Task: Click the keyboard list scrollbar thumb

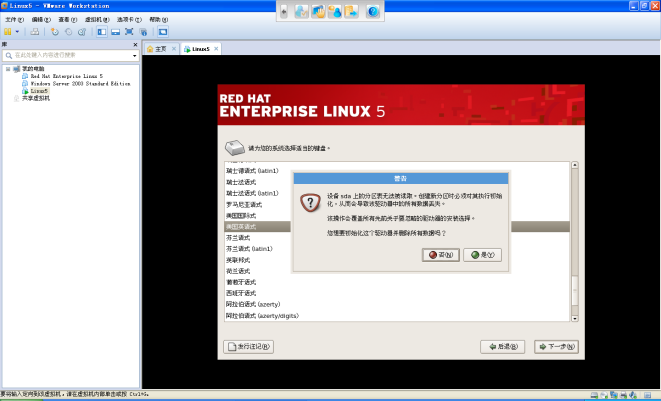Action: (575, 291)
